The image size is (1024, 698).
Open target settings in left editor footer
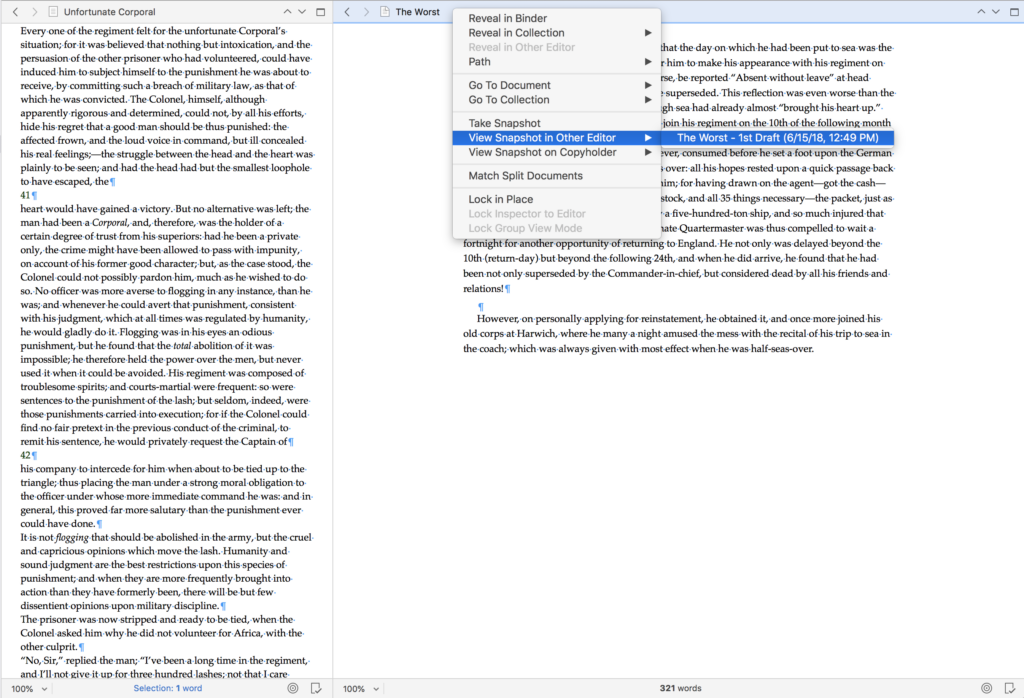click(293, 688)
